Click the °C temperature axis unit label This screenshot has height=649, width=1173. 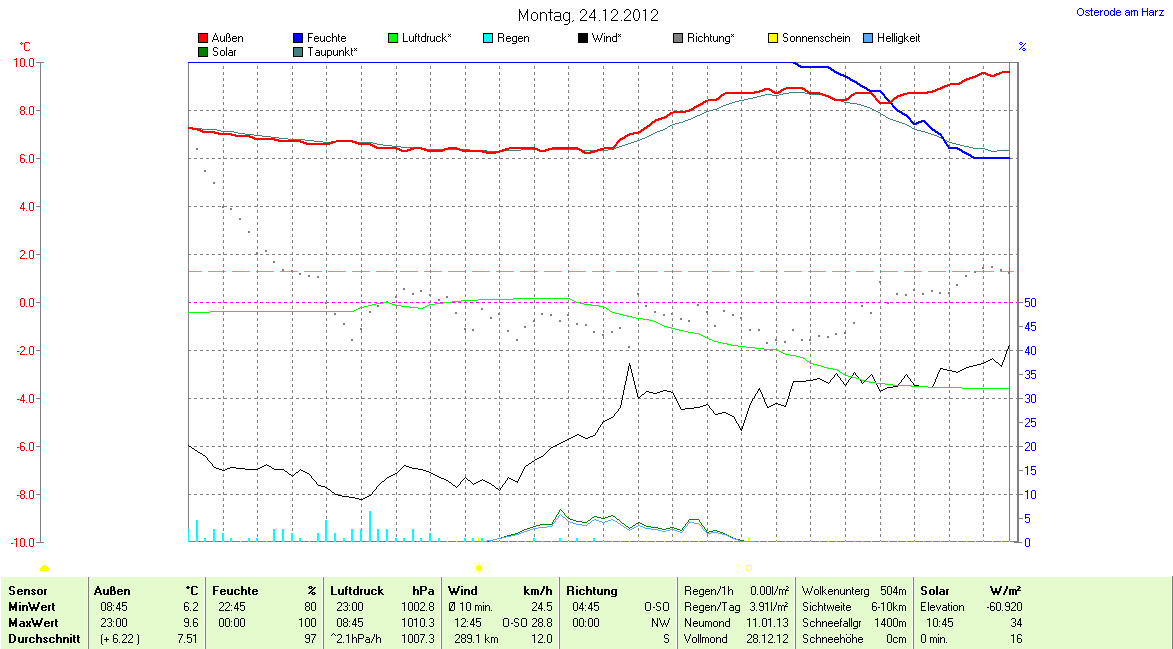(x=25, y=47)
